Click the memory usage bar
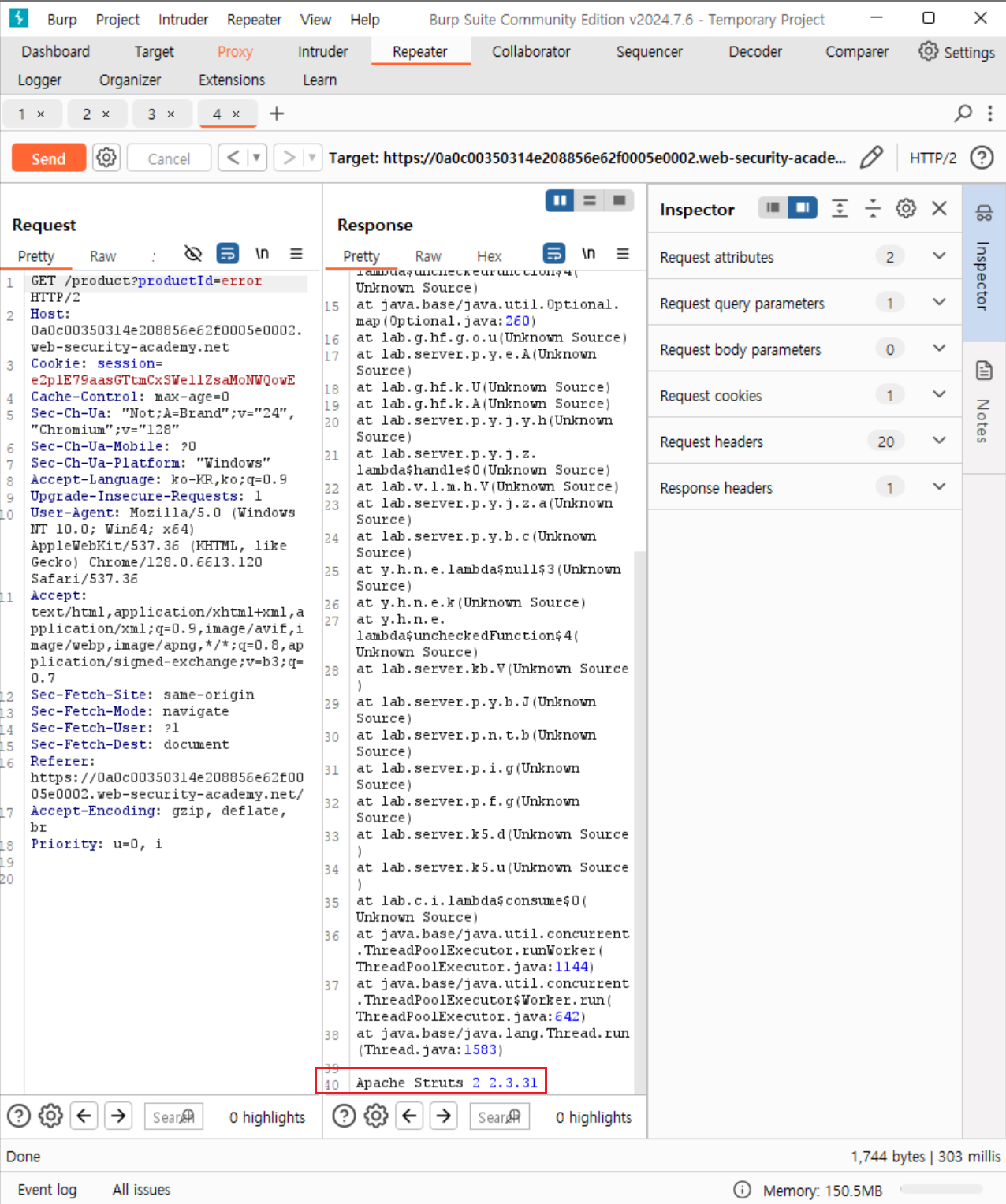This screenshot has width=1006, height=1204. pyautogui.click(x=942, y=1190)
